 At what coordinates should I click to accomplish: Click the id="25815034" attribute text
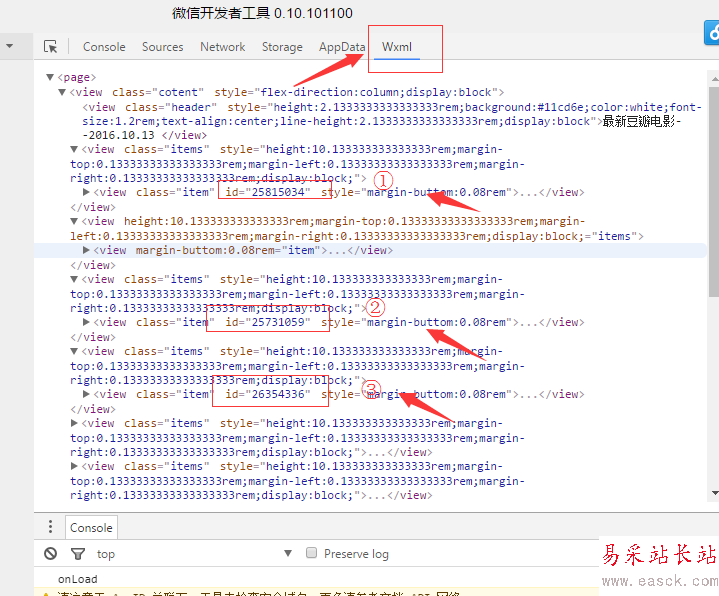268,192
